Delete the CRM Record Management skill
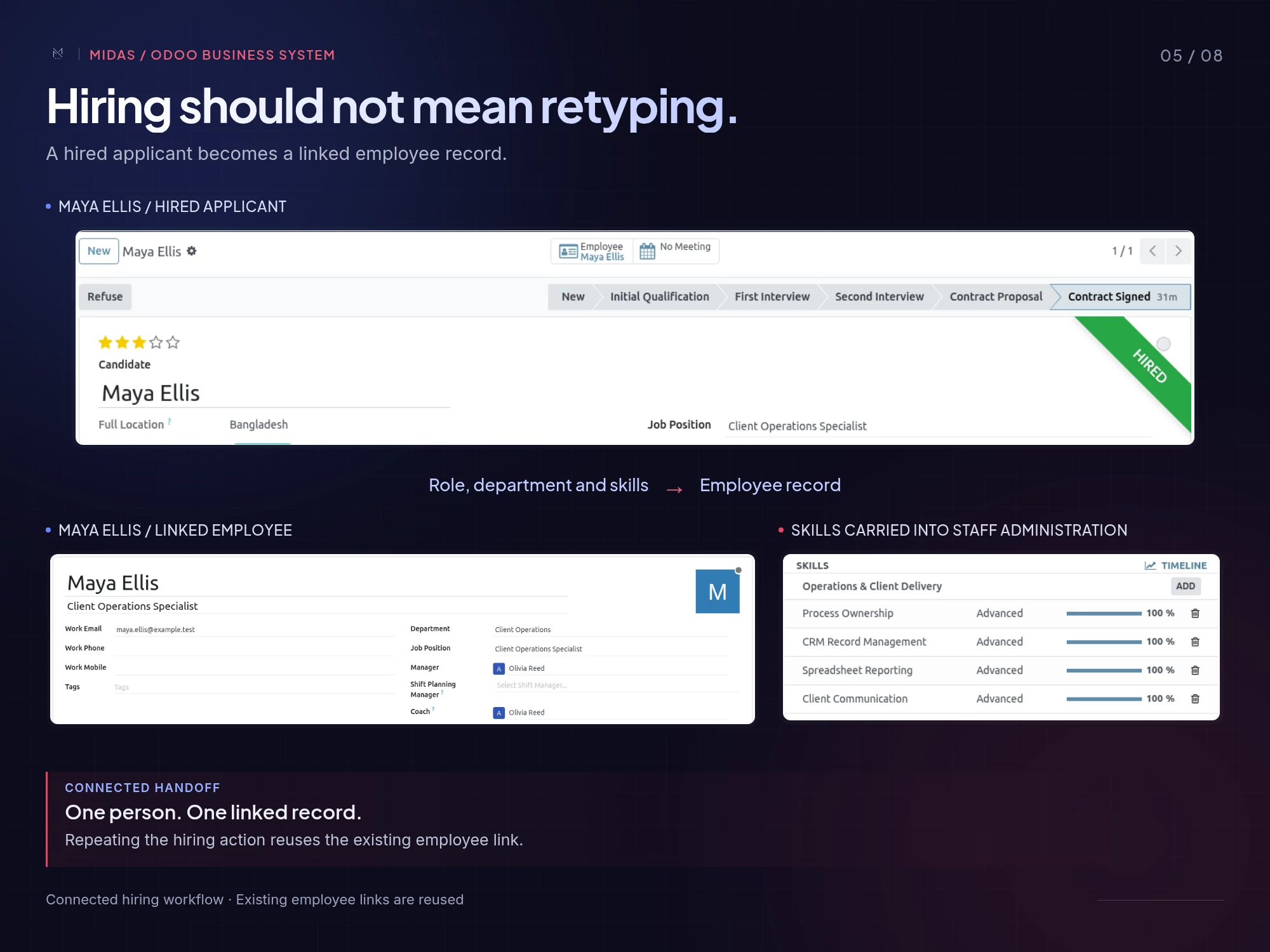 point(1195,642)
